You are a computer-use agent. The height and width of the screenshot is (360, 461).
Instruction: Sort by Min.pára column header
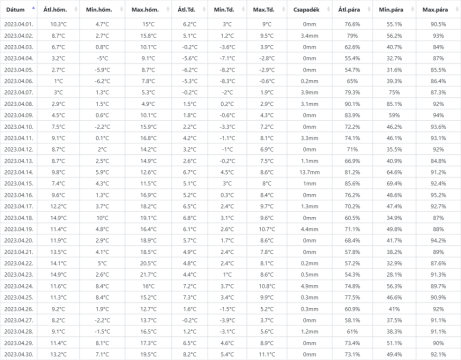pos(391,10)
